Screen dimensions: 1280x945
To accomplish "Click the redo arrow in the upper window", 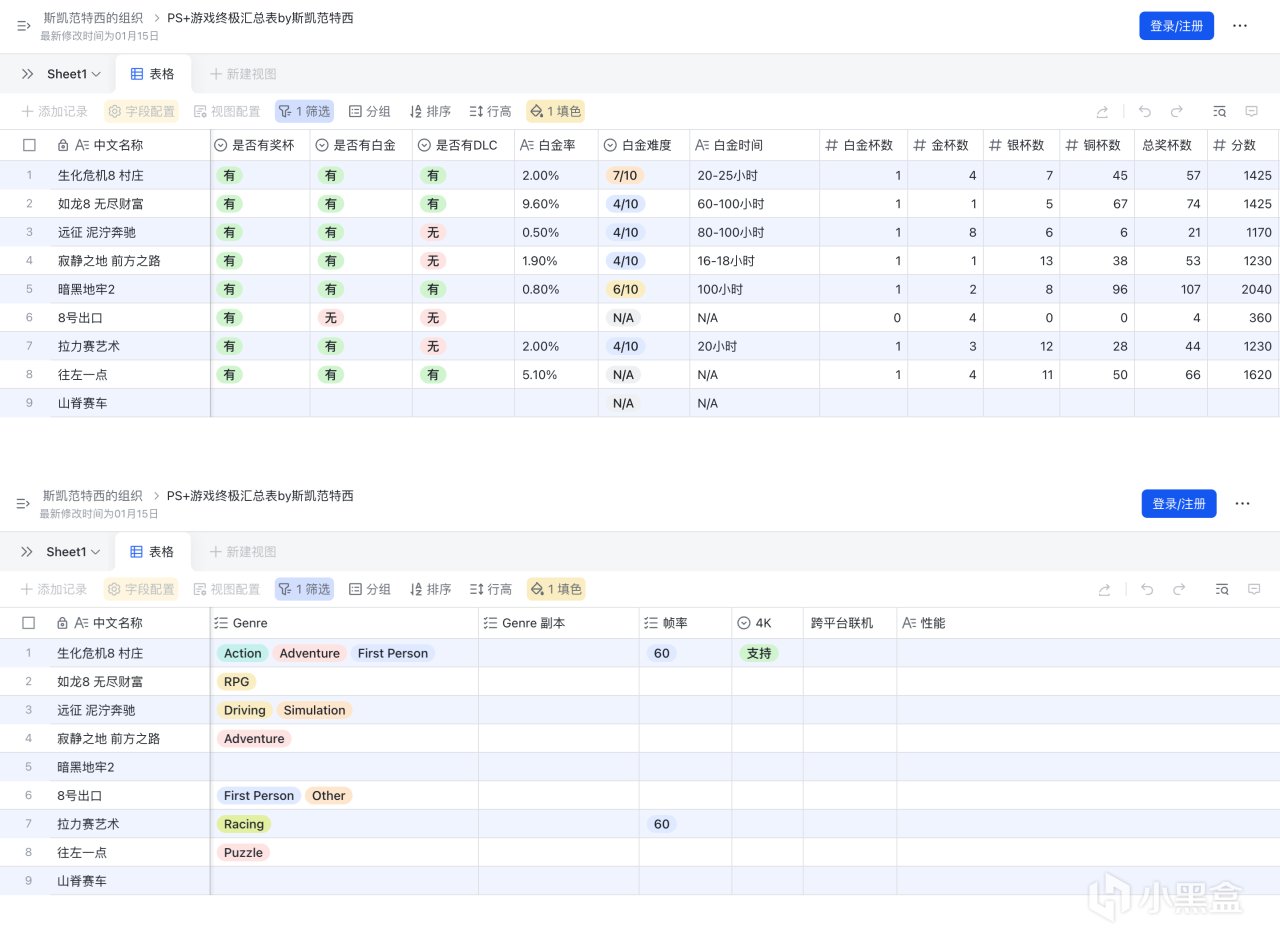I will pos(1177,112).
